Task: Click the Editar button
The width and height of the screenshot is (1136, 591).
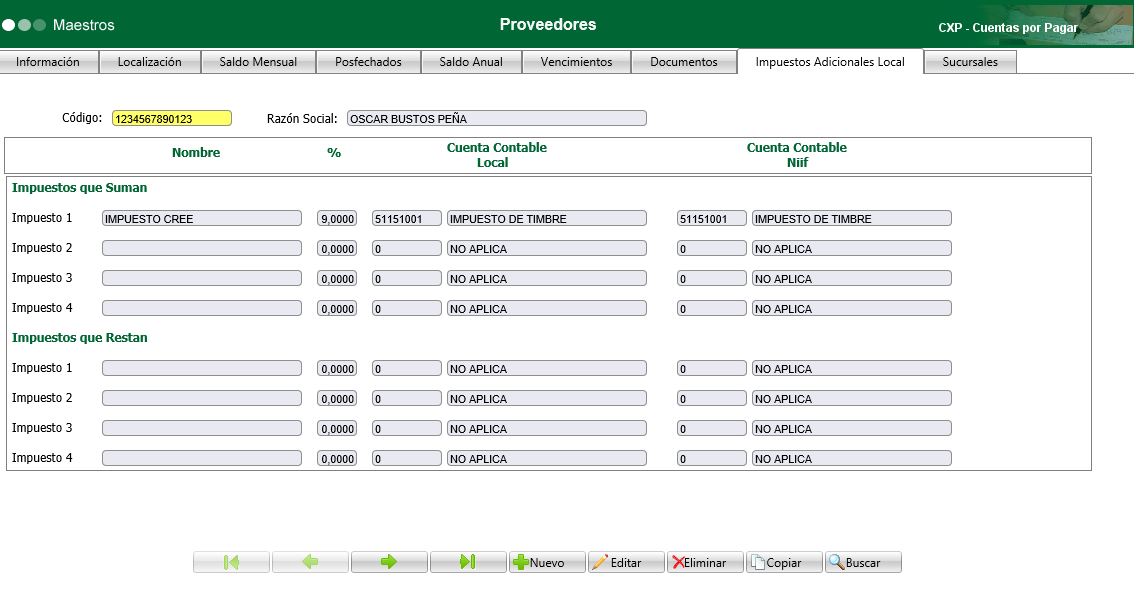Action: pyautogui.click(x=626, y=562)
